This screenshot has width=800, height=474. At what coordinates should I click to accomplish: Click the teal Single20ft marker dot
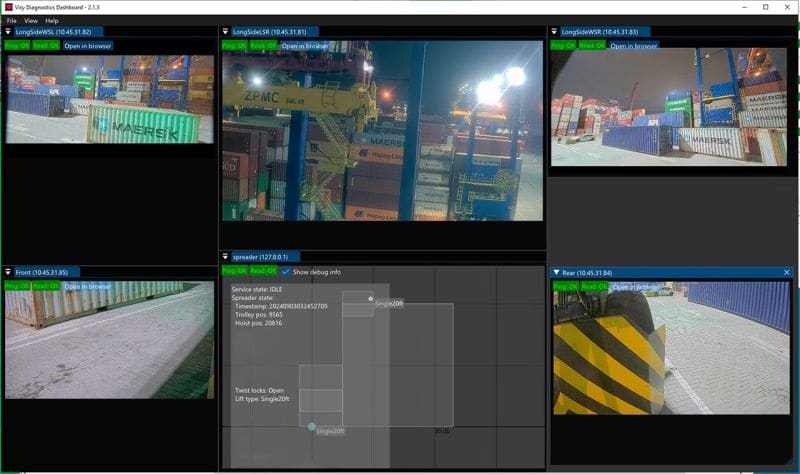point(312,427)
